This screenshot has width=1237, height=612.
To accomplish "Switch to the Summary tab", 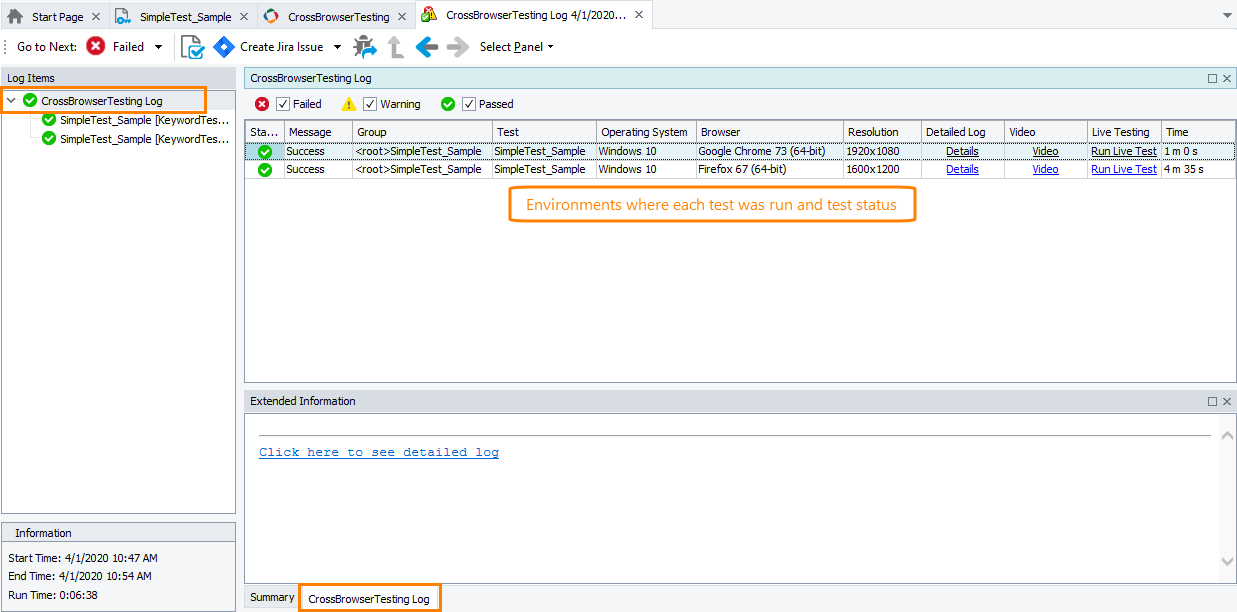I will click(272, 597).
